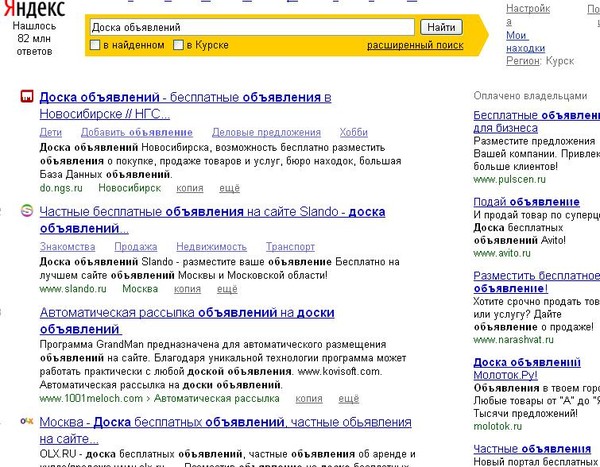Open 'Добавить объявление' sitelink
The height and width of the screenshot is (467, 600).
137,132
